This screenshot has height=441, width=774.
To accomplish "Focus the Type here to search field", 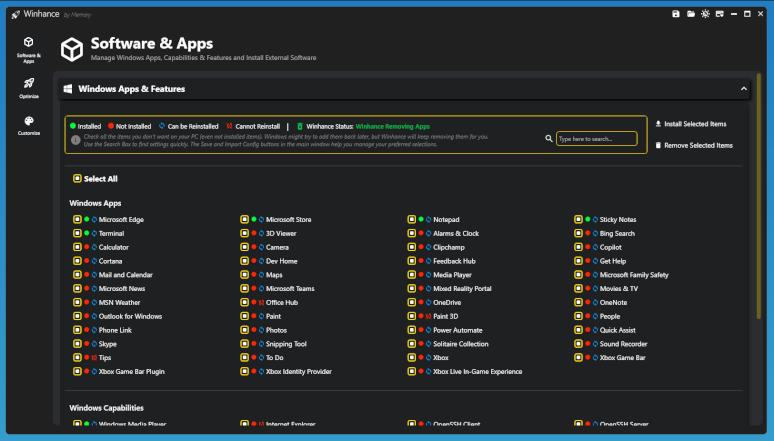I will tap(596, 139).
